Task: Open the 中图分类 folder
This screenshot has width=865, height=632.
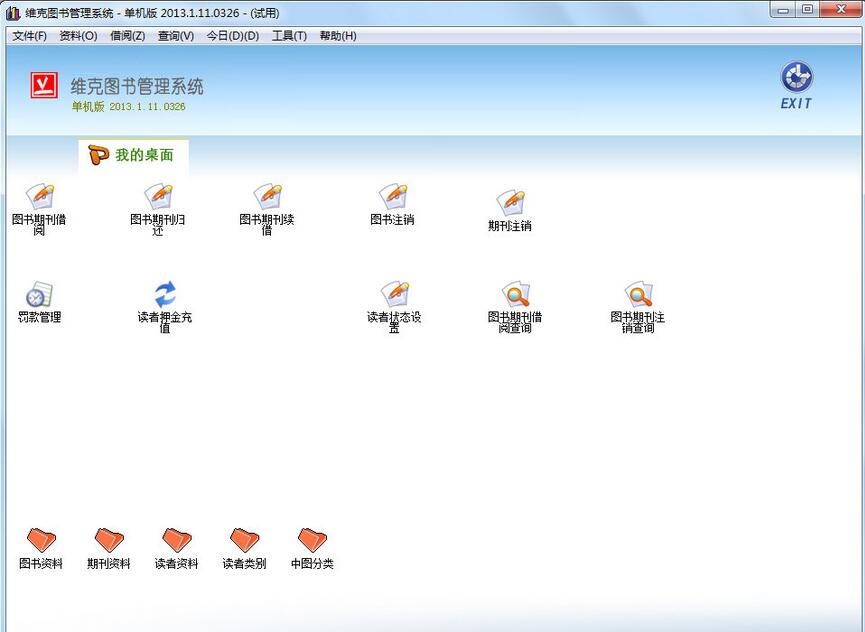Action: (x=311, y=542)
